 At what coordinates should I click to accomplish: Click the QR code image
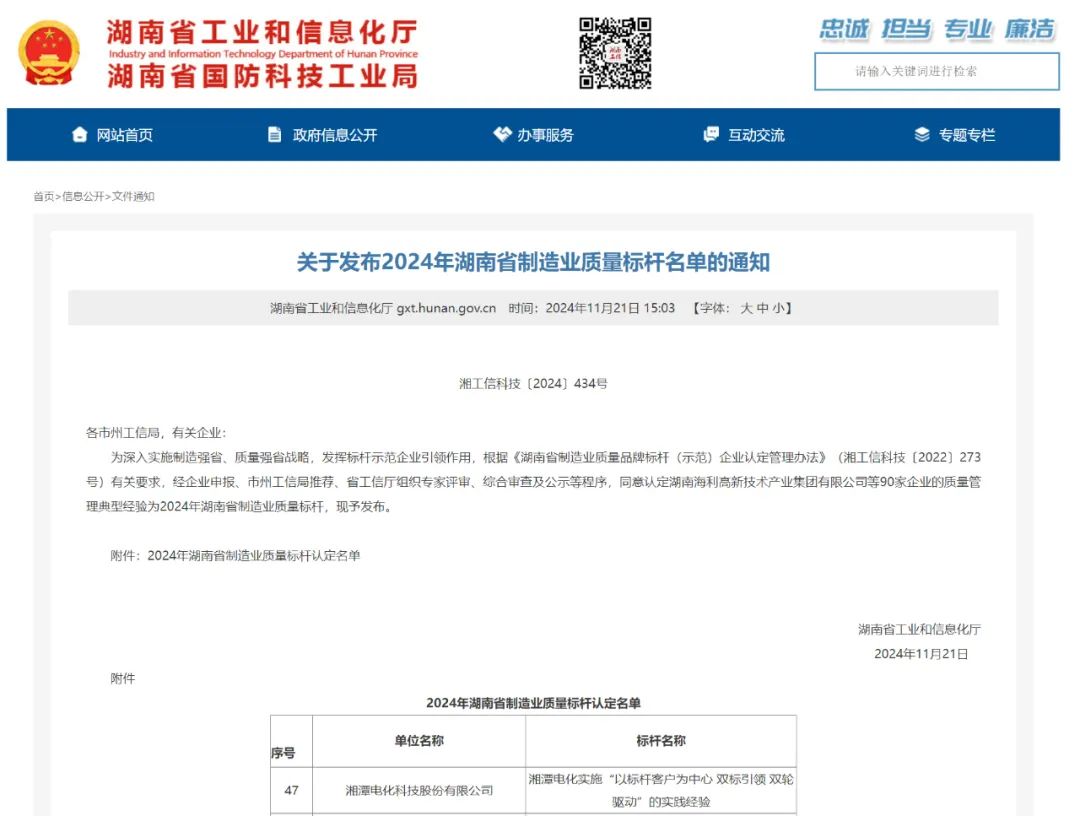pyautogui.click(x=615, y=54)
